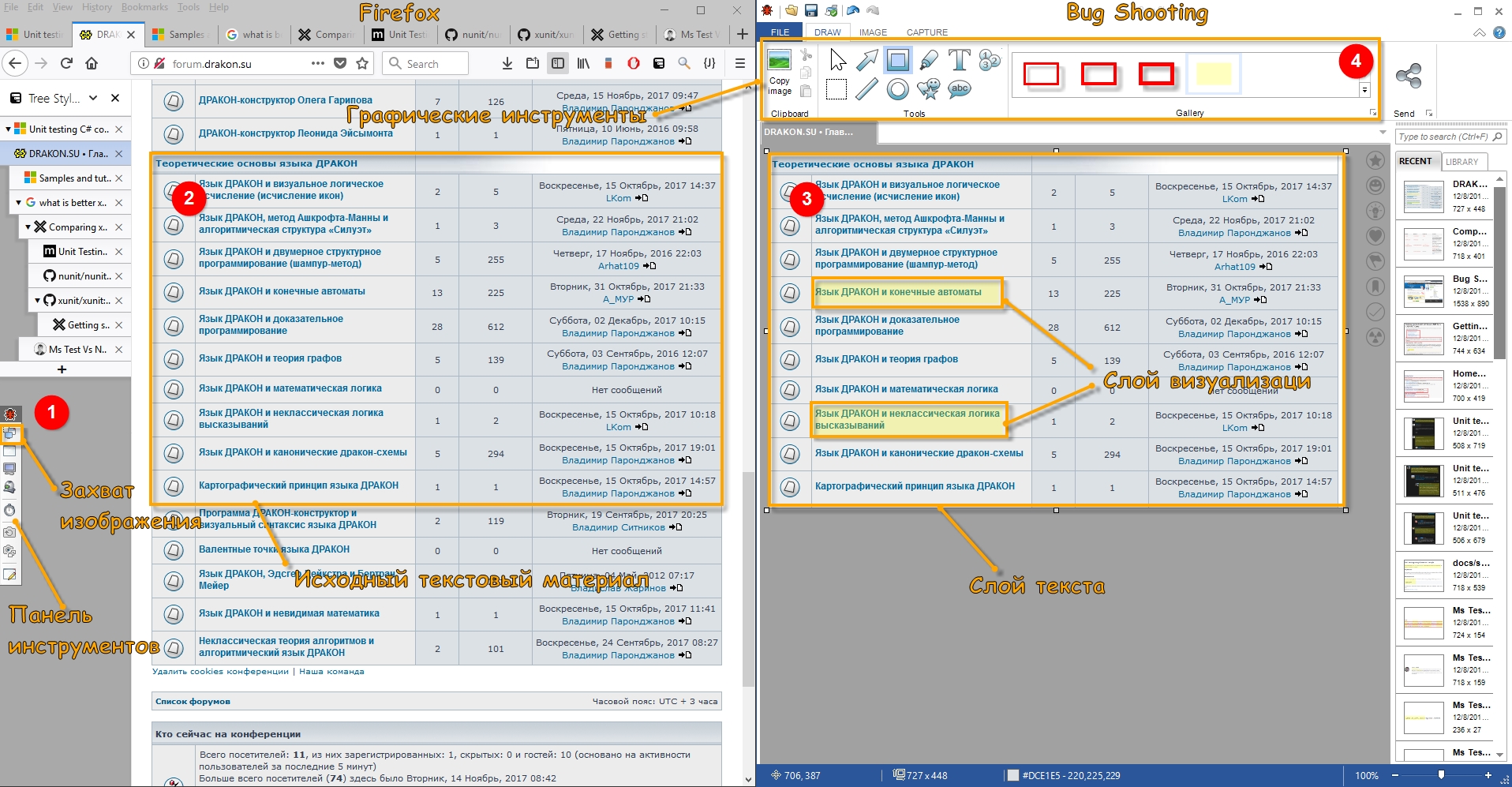Click the 'Type to search' field
This screenshot has height=787, width=1512.
pyautogui.click(x=1443, y=137)
